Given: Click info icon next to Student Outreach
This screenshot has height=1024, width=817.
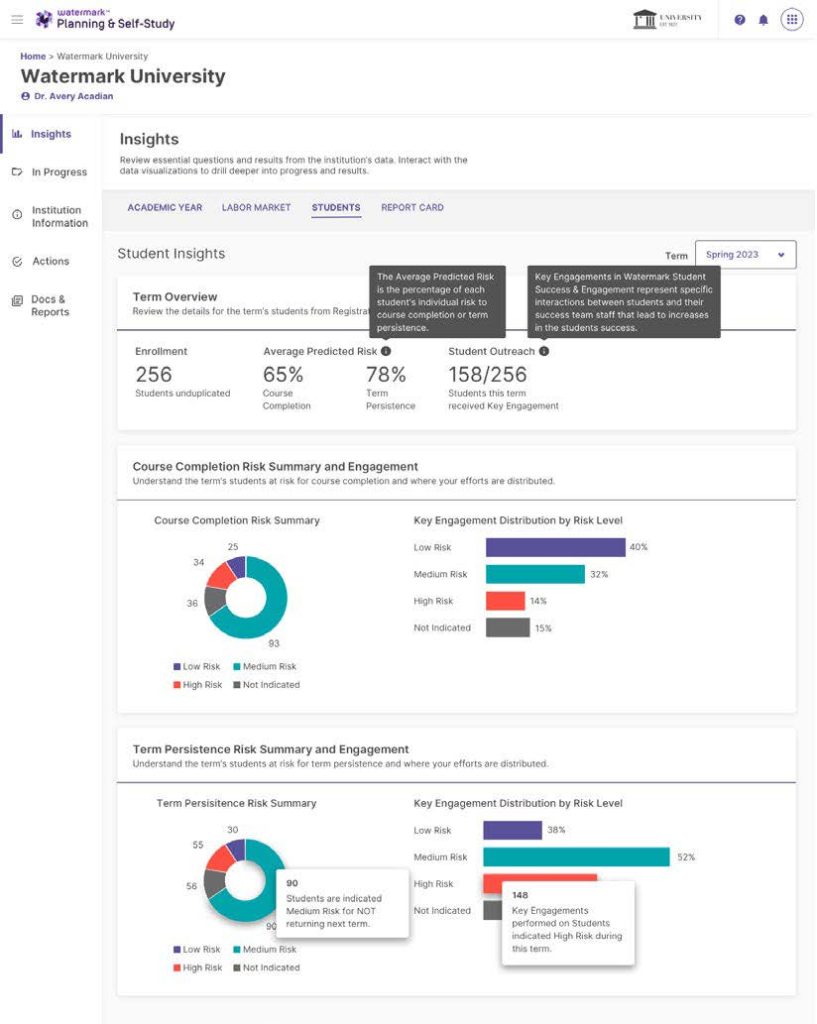Looking at the screenshot, I should [544, 351].
